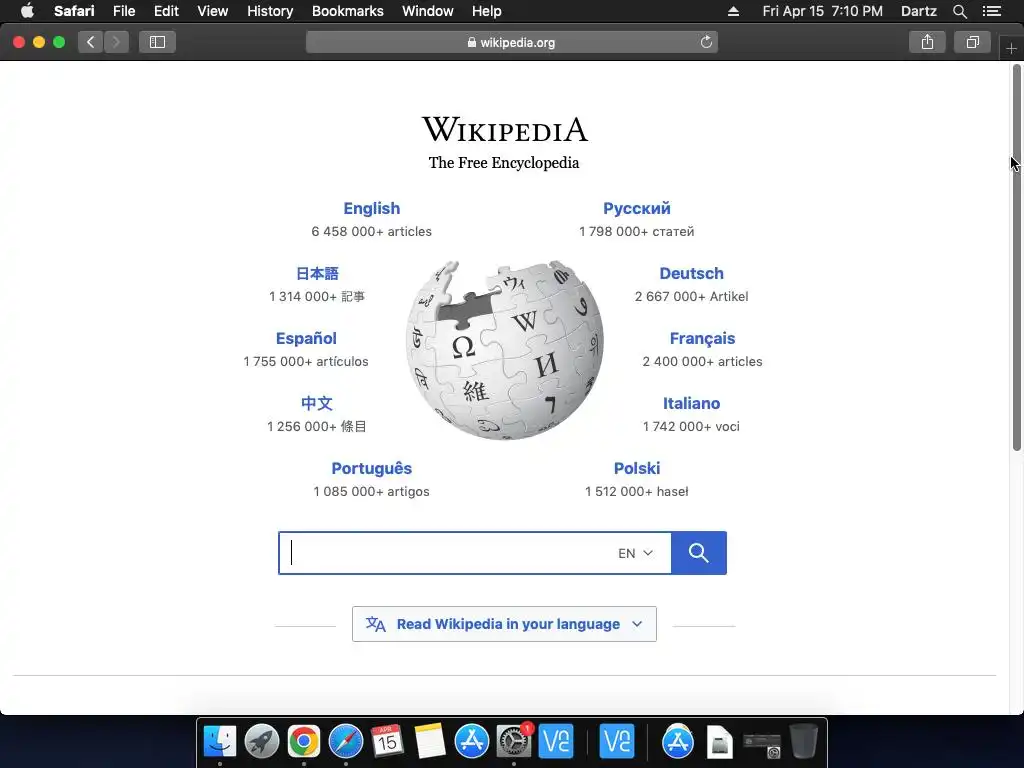This screenshot has width=1024, height=768.
Task: Open the Apple menu
Action: tap(27, 11)
